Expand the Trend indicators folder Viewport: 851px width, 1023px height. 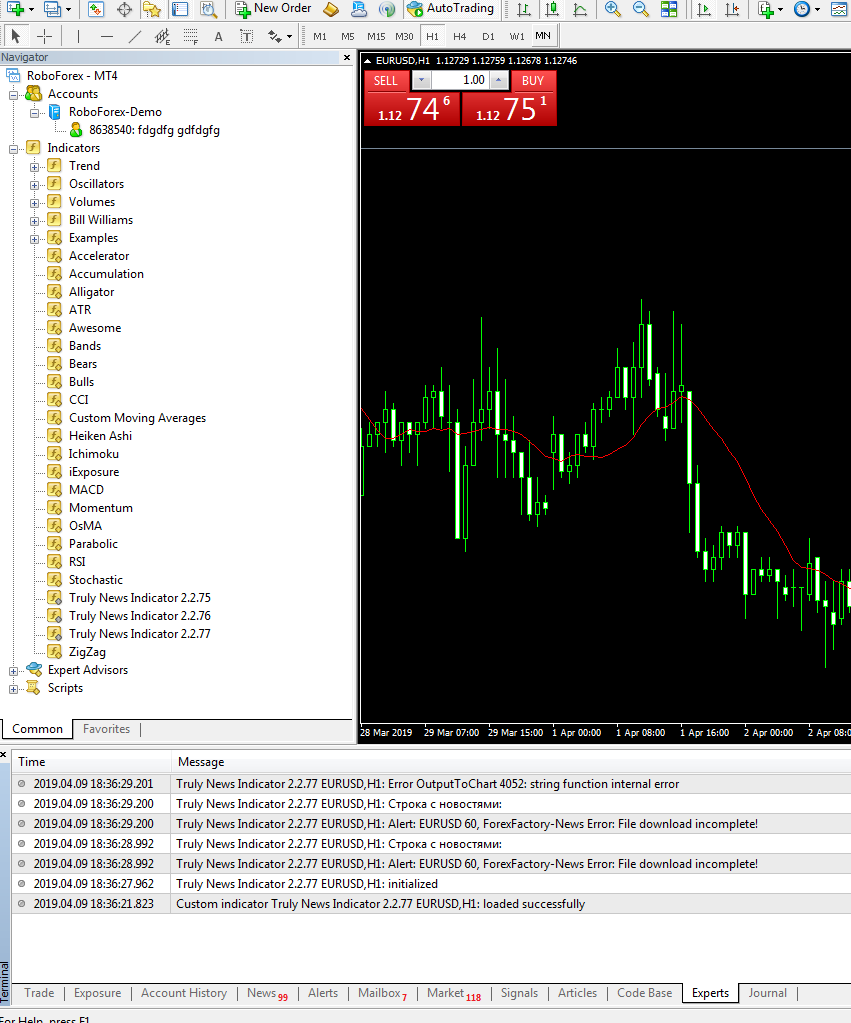35,167
